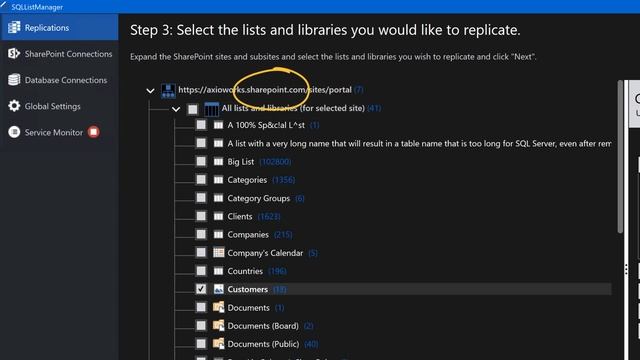The height and width of the screenshot is (360, 640).
Task: Select the list with a very long name
Action: [x=419, y=143]
